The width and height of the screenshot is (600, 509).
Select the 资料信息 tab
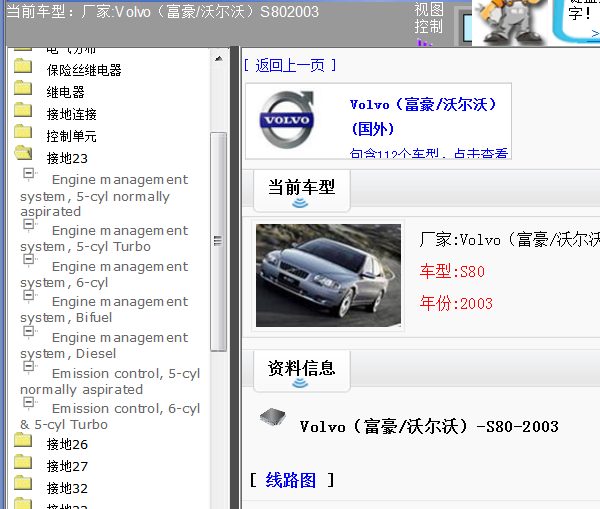click(302, 371)
